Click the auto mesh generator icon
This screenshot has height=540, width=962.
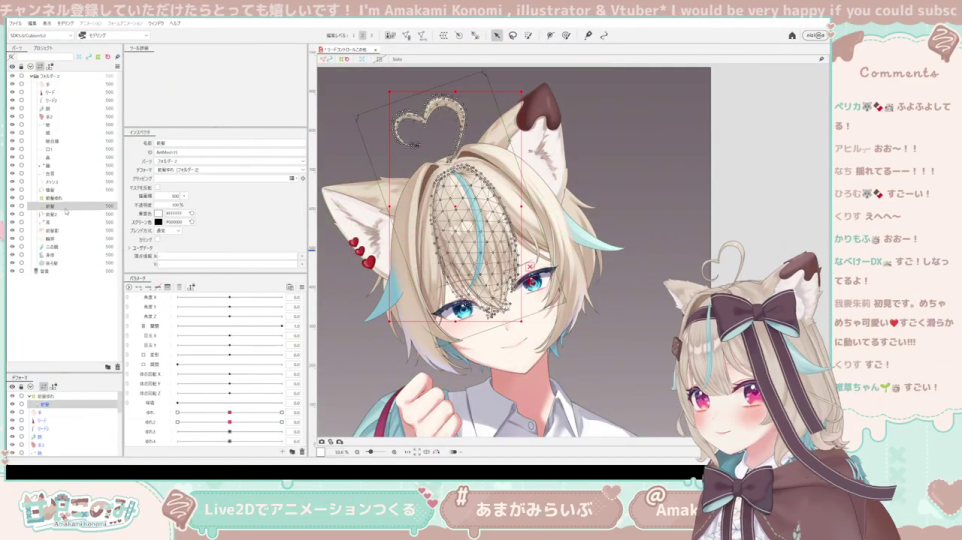tap(421, 36)
